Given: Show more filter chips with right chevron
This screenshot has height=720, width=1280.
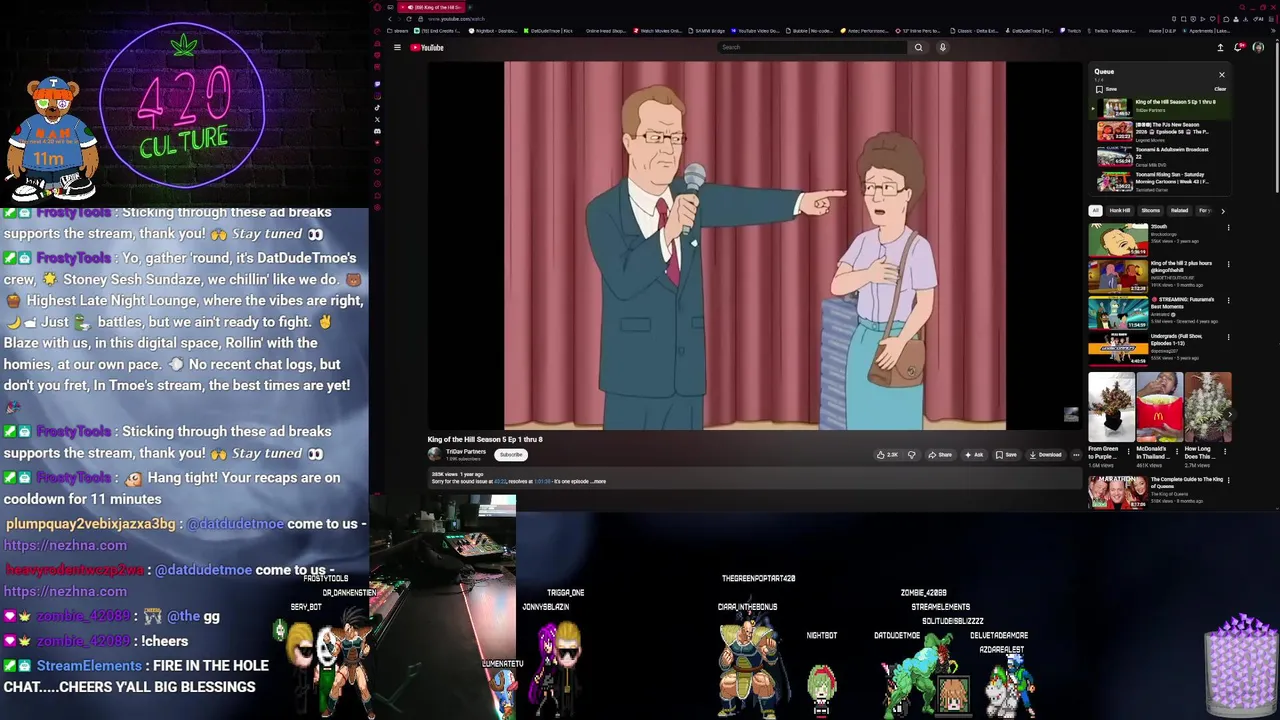Looking at the screenshot, I should point(1222,211).
